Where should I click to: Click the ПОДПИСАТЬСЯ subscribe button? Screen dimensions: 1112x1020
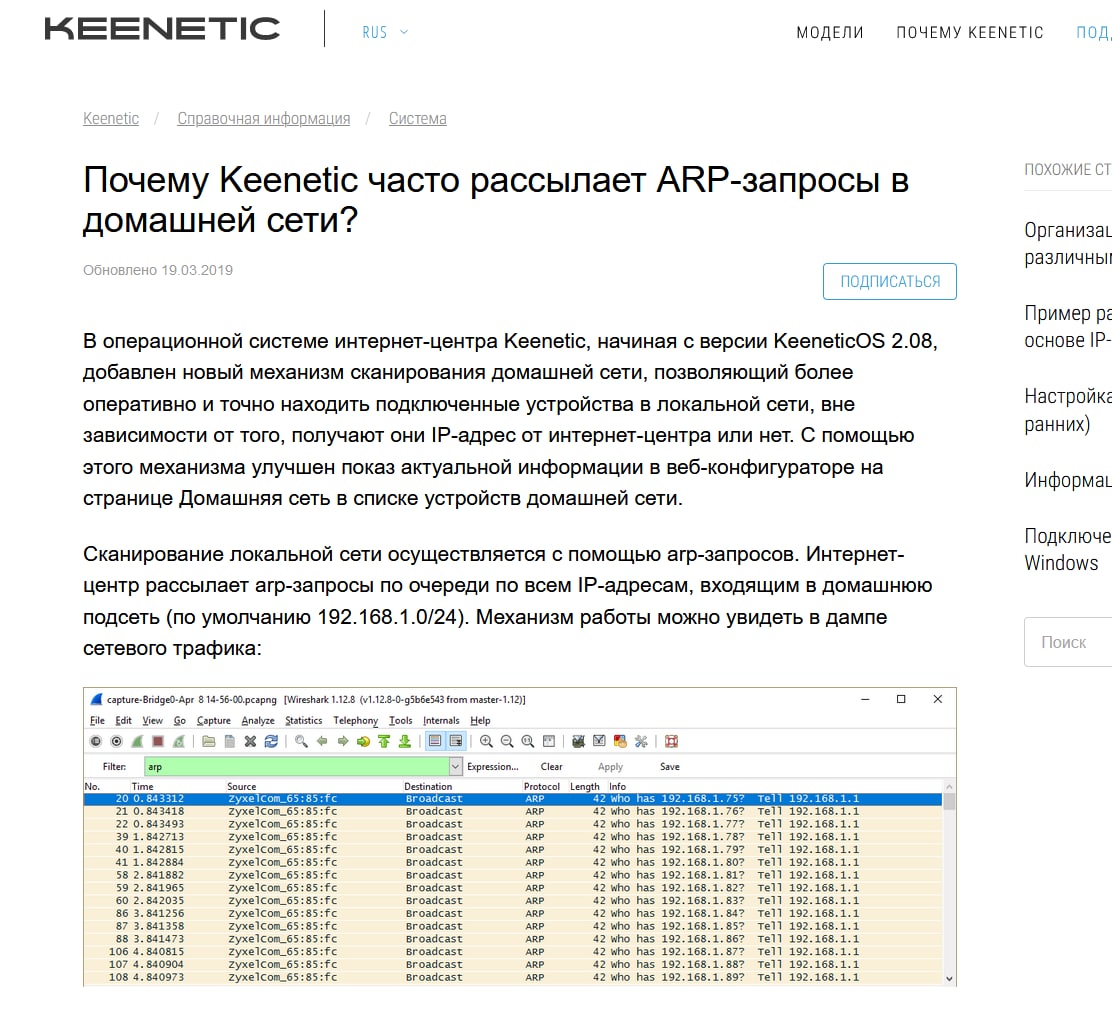tap(889, 282)
